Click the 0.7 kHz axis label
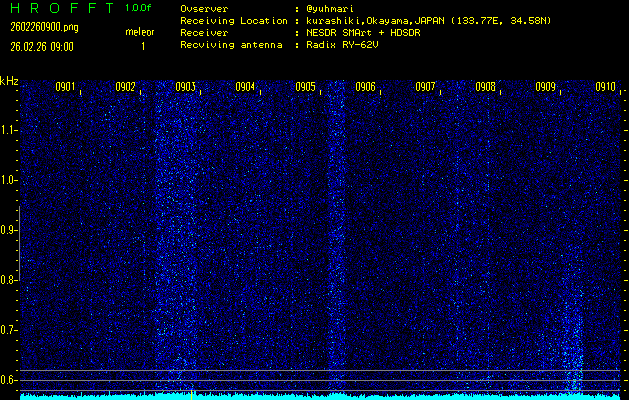The image size is (629, 400). pyautogui.click(x=7, y=330)
